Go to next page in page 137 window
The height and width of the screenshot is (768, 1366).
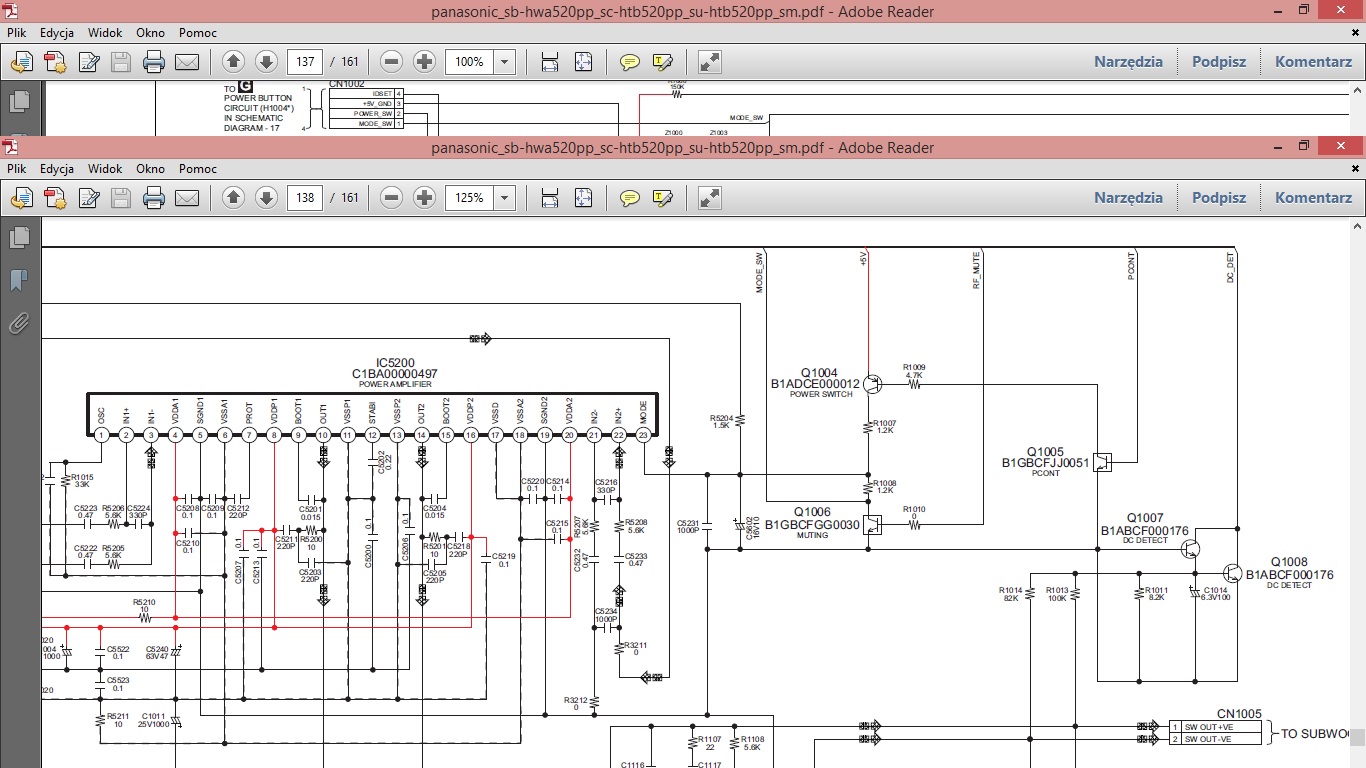(x=266, y=62)
